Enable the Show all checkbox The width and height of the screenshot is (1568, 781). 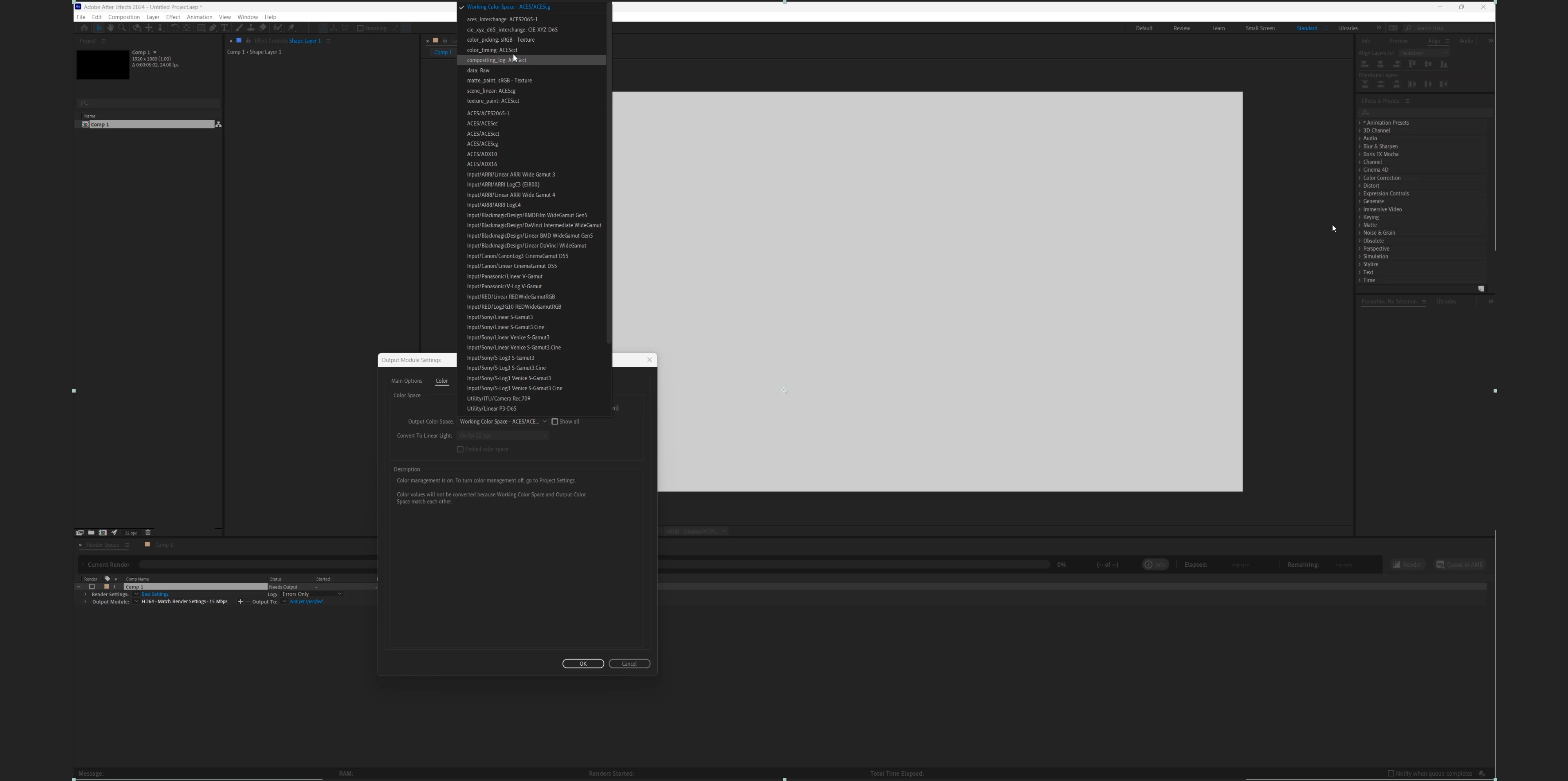point(555,422)
